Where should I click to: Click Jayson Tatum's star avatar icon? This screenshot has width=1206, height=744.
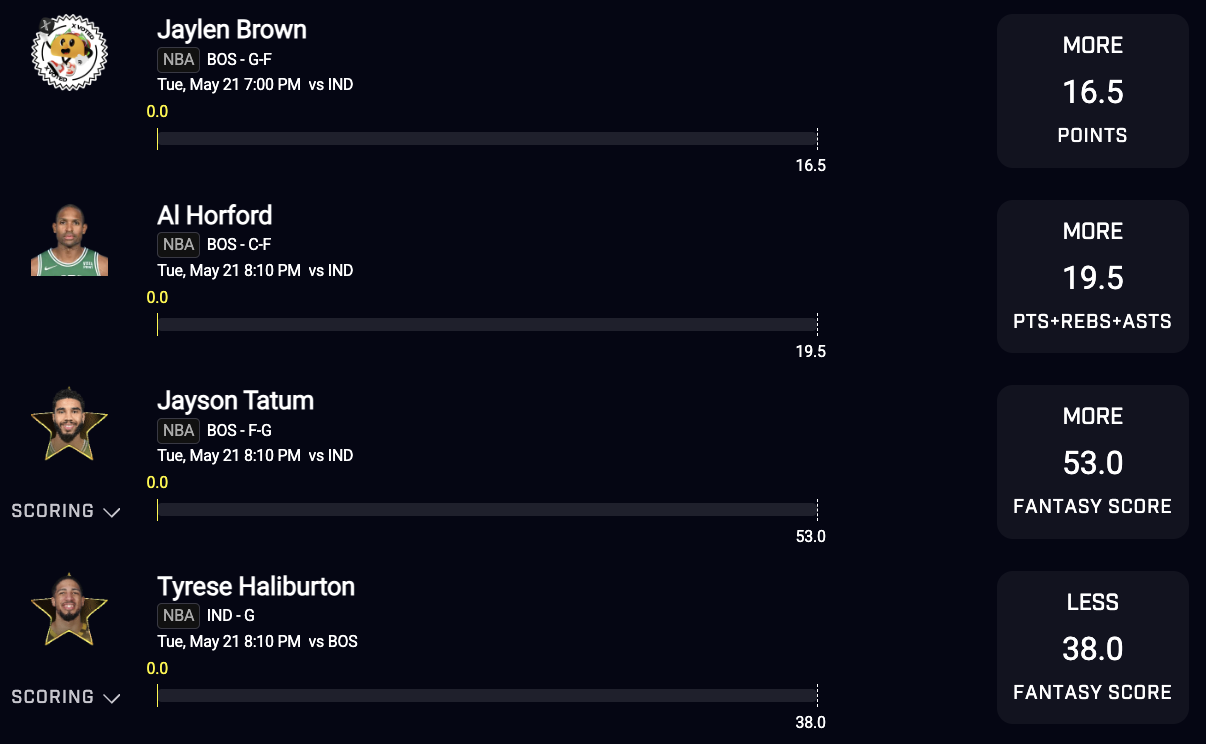[69, 424]
